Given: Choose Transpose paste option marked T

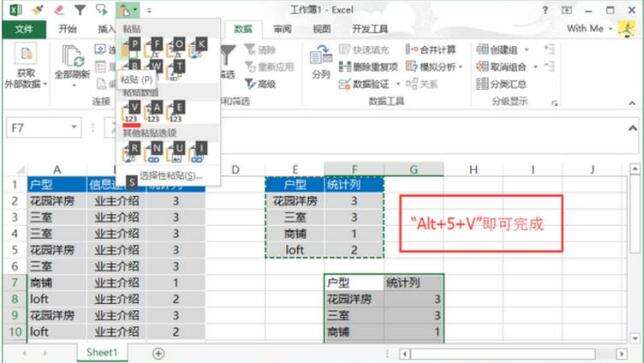Looking at the screenshot, I should [175, 69].
